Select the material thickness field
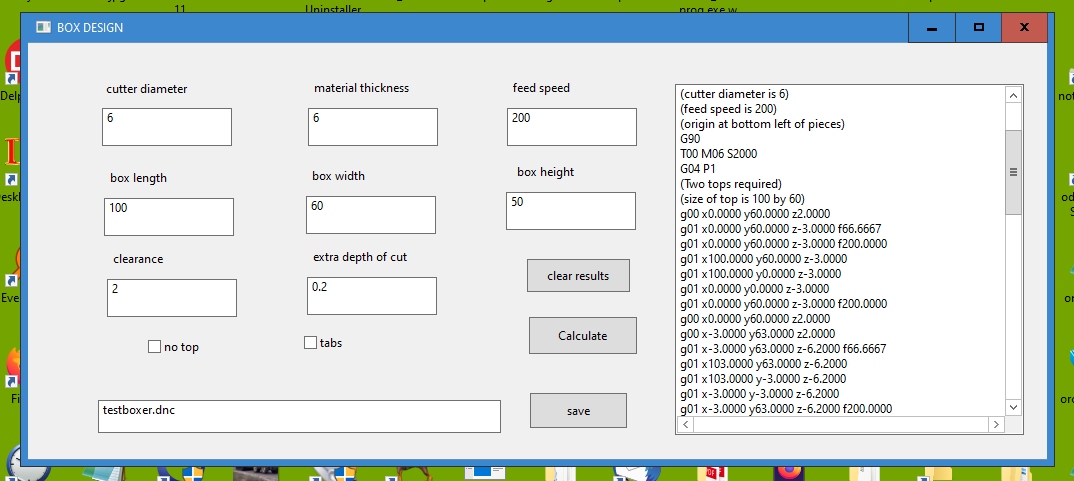Image resolution: width=1074 pixels, height=481 pixels. pos(372,127)
